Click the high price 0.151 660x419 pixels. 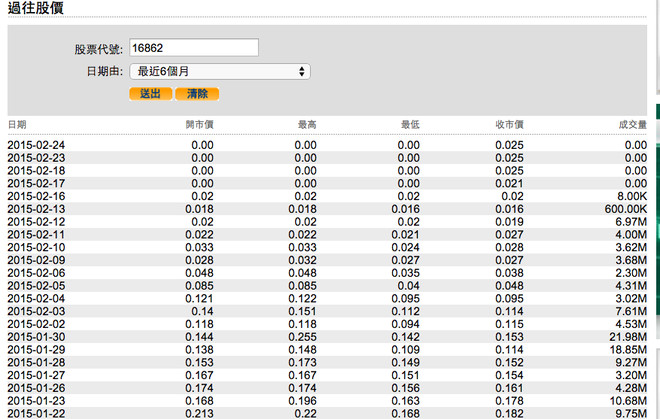(302, 311)
